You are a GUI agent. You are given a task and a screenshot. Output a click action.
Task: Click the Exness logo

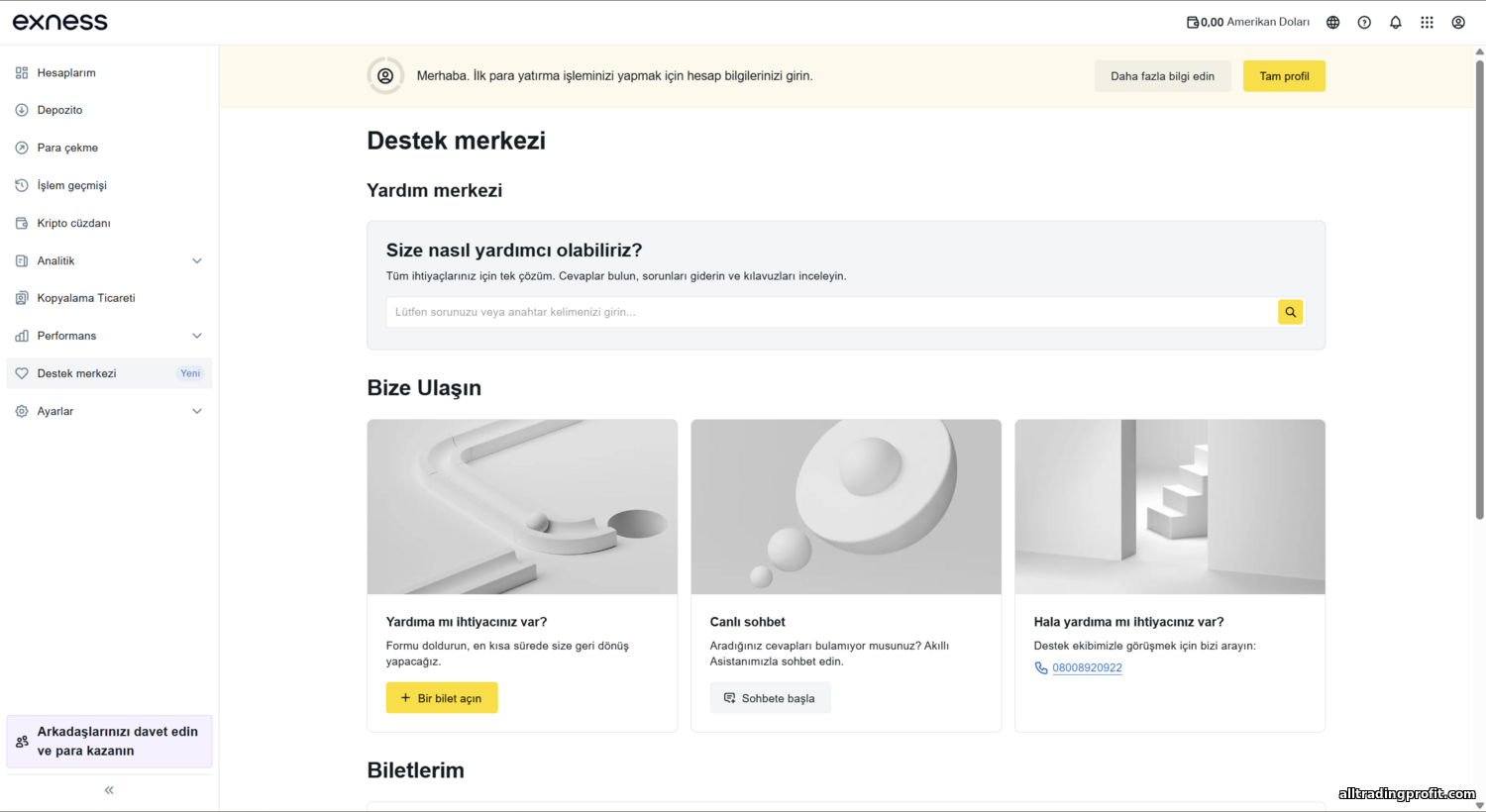pyautogui.click(x=60, y=22)
